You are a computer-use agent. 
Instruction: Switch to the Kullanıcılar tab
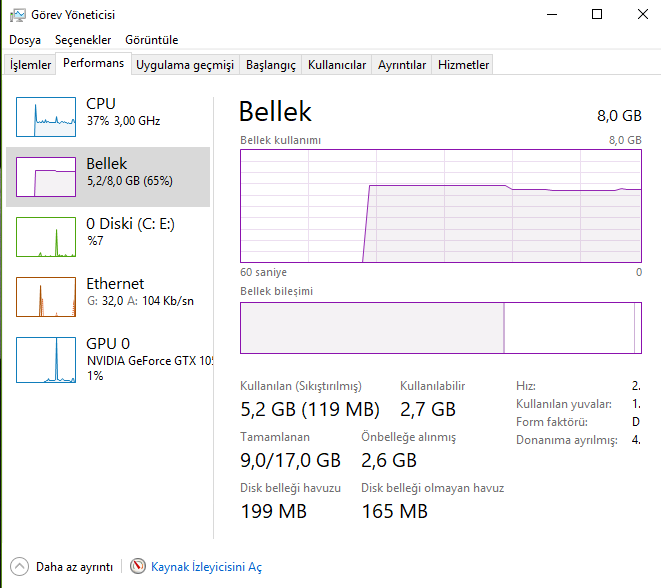pyautogui.click(x=337, y=65)
